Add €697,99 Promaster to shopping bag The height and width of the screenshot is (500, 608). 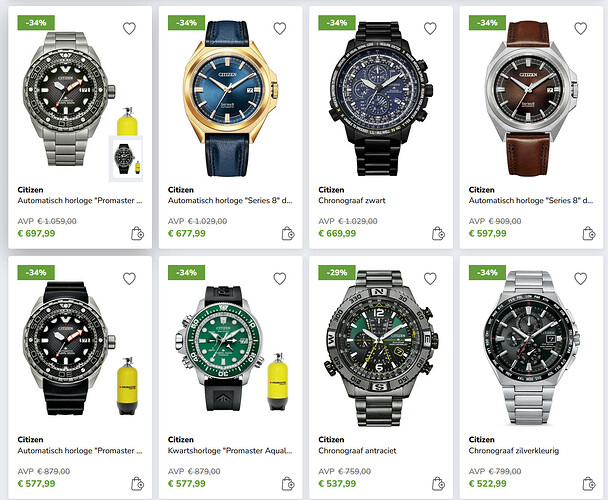click(137, 234)
